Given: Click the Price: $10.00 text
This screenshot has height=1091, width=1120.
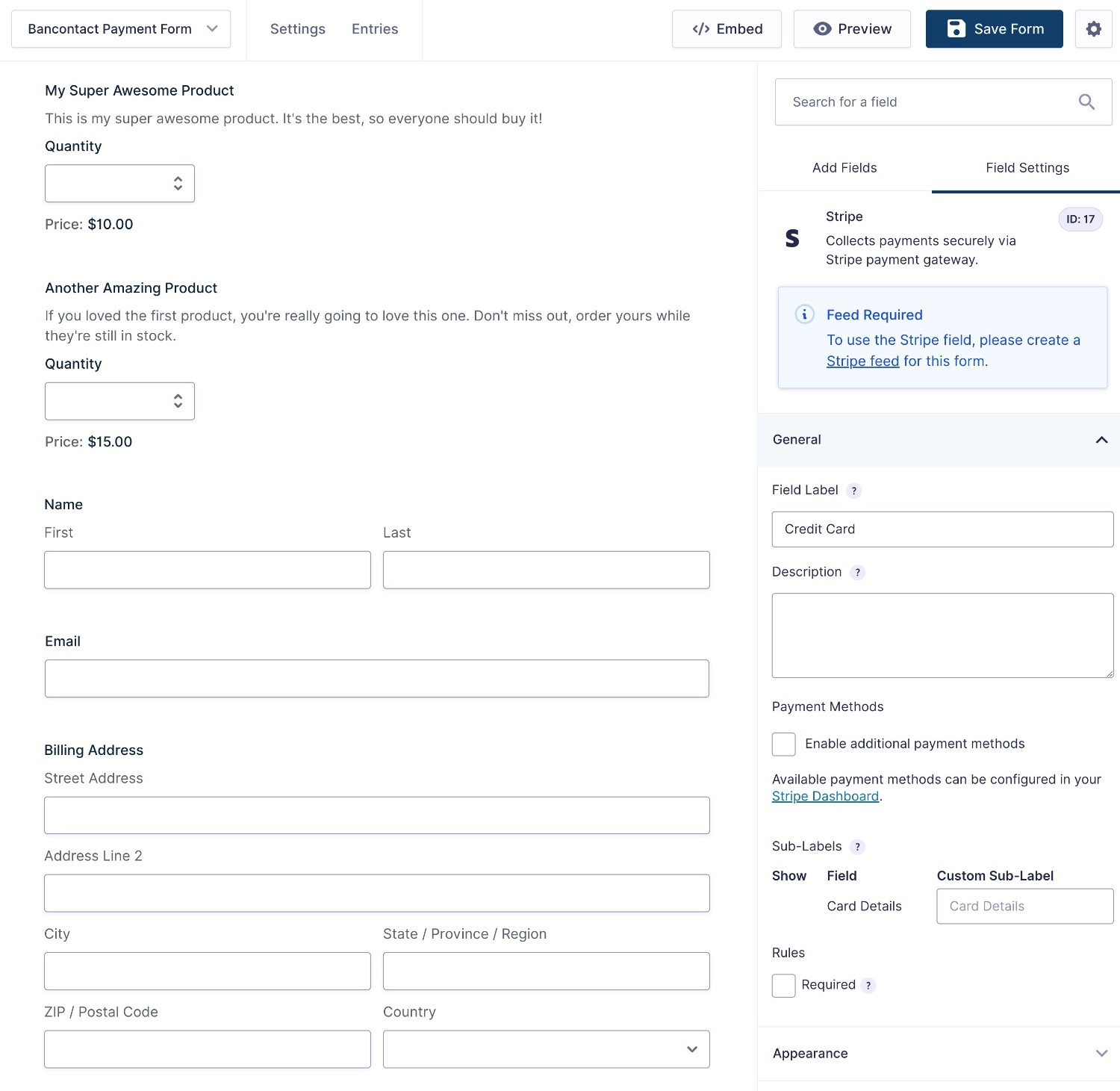Looking at the screenshot, I should [x=89, y=225].
